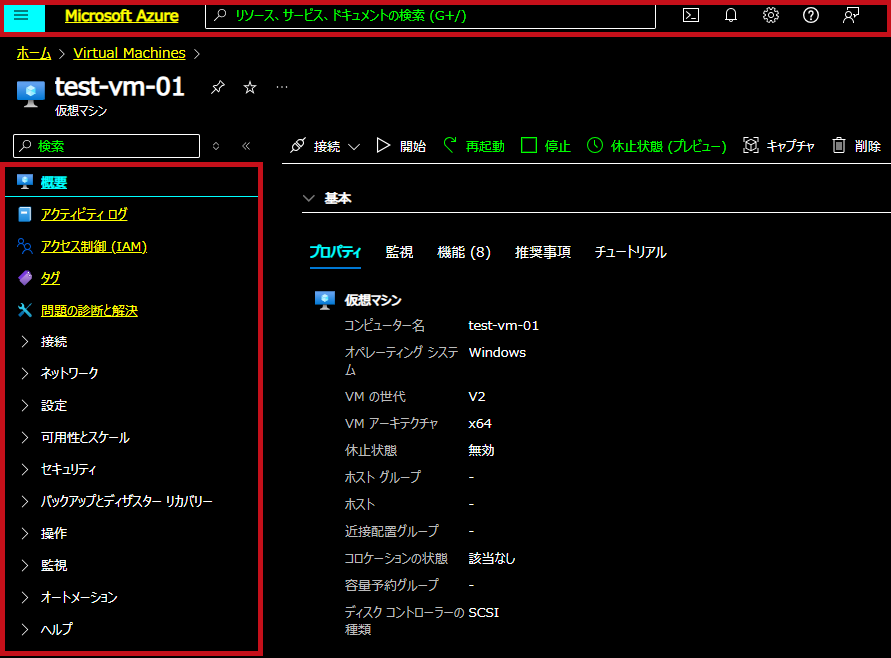Image resolution: width=891 pixels, height=658 pixels.
Task: Switch to the 推奨事項 tab
Action: tap(543, 252)
